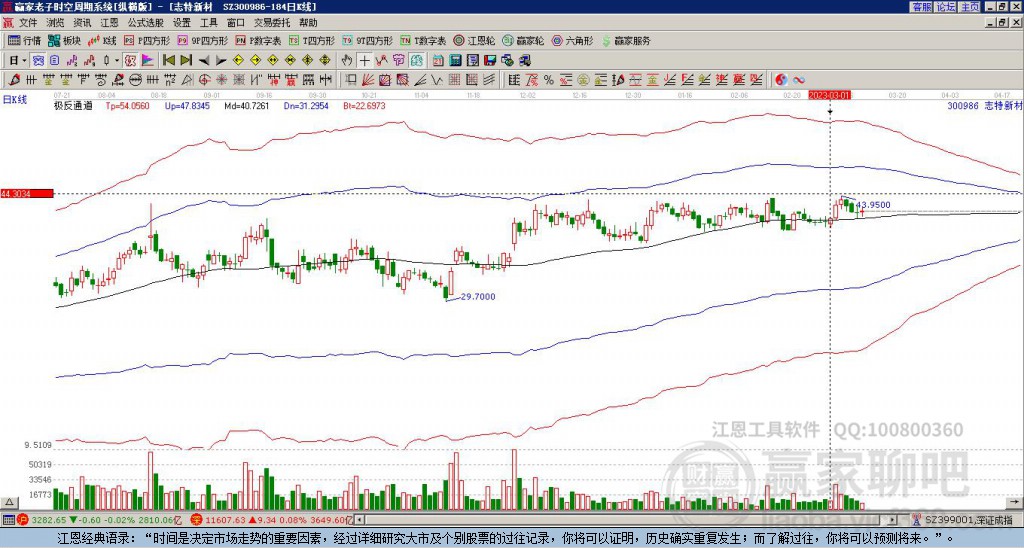The height and width of the screenshot is (548, 1024).
Task: Open the 江恩 menu
Action: (x=109, y=23)
